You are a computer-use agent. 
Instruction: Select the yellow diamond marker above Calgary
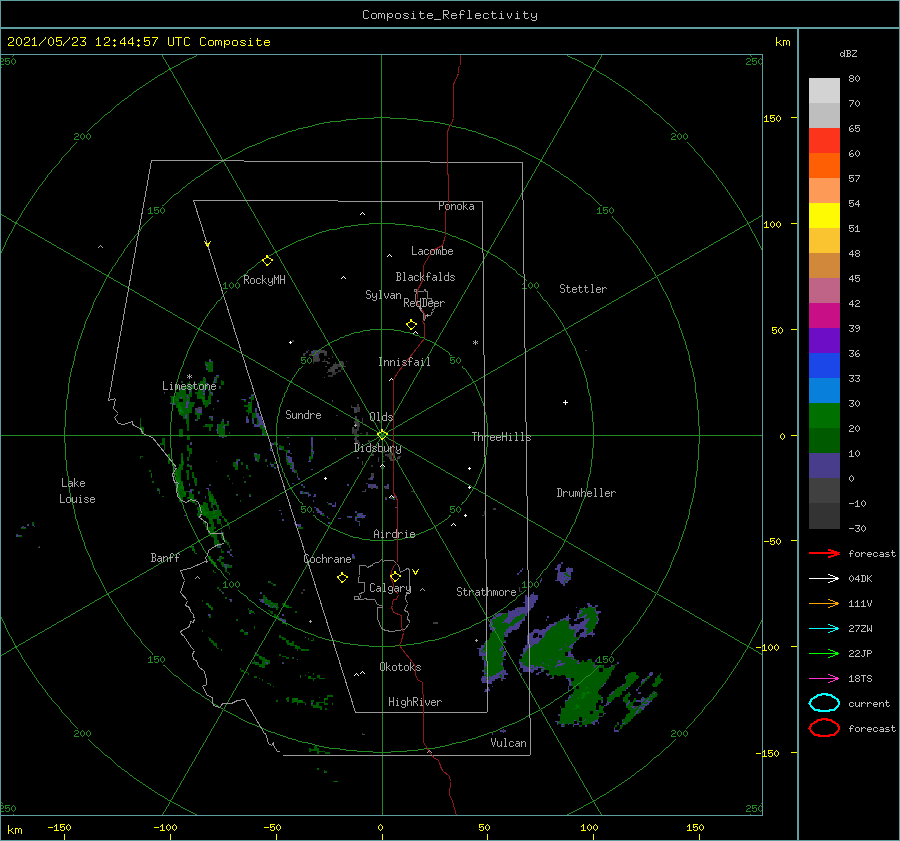coord(395,576)
